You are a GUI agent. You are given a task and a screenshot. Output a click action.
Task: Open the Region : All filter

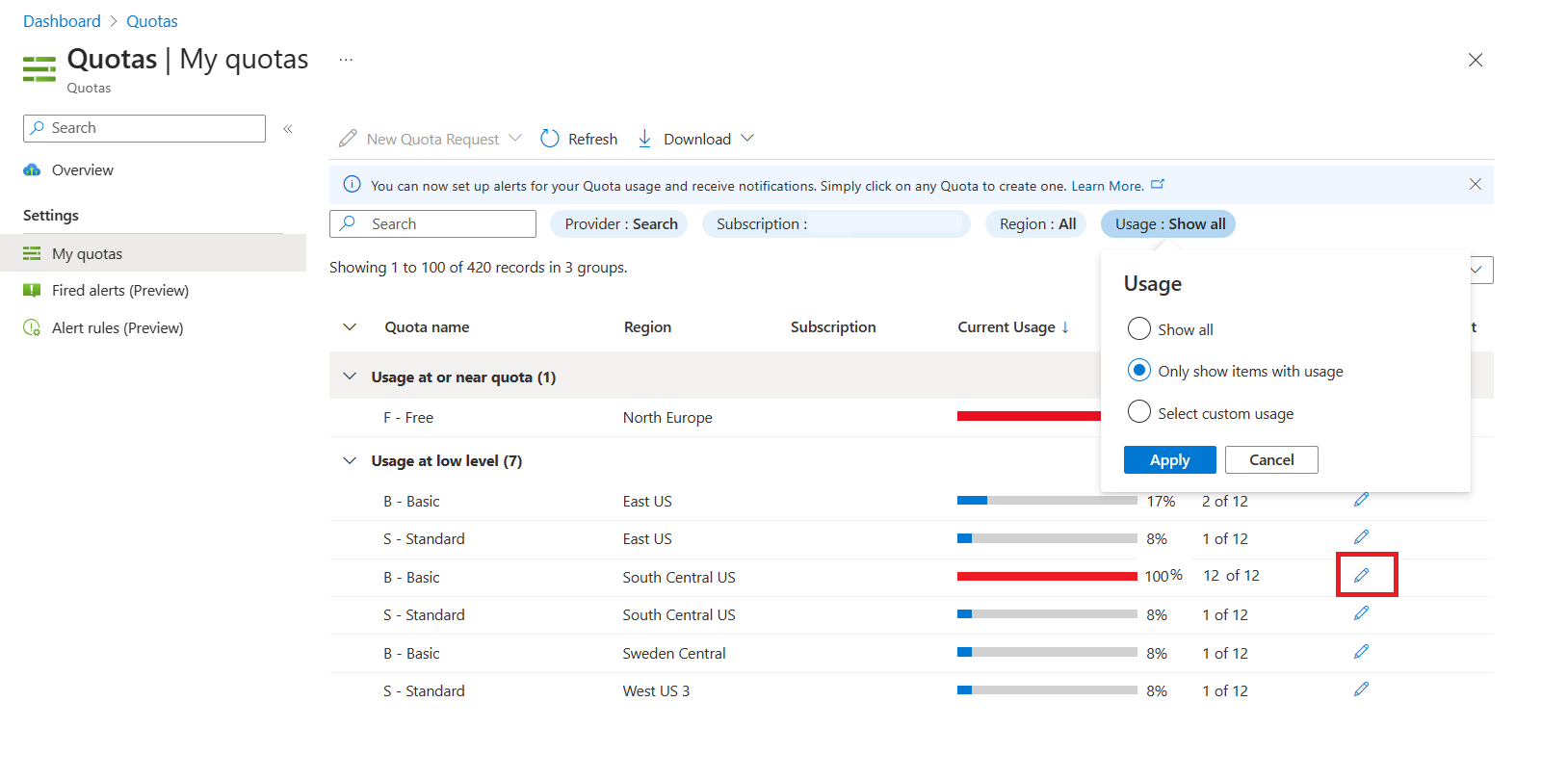coord(1036,223)
